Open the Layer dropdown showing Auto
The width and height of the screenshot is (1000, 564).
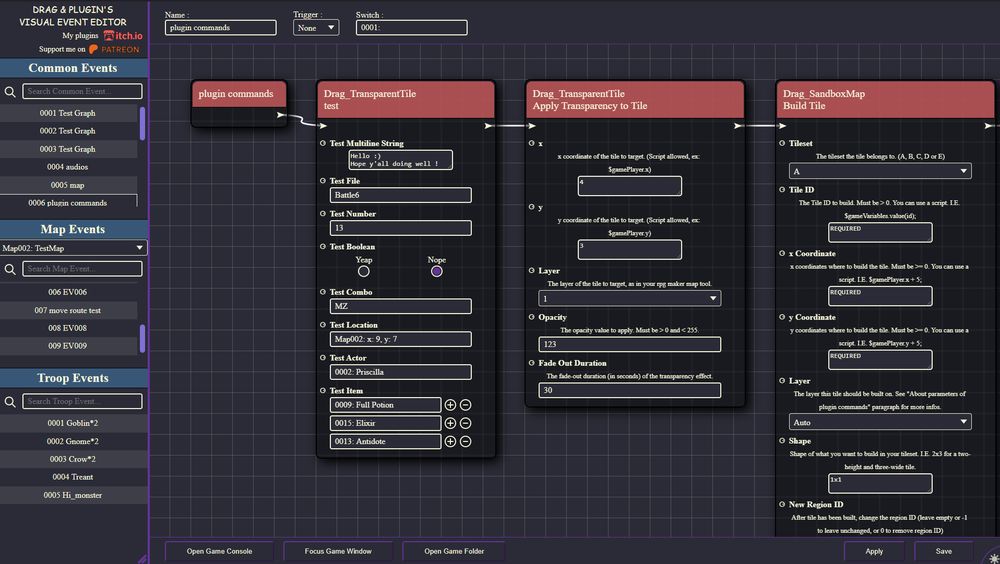880,422
